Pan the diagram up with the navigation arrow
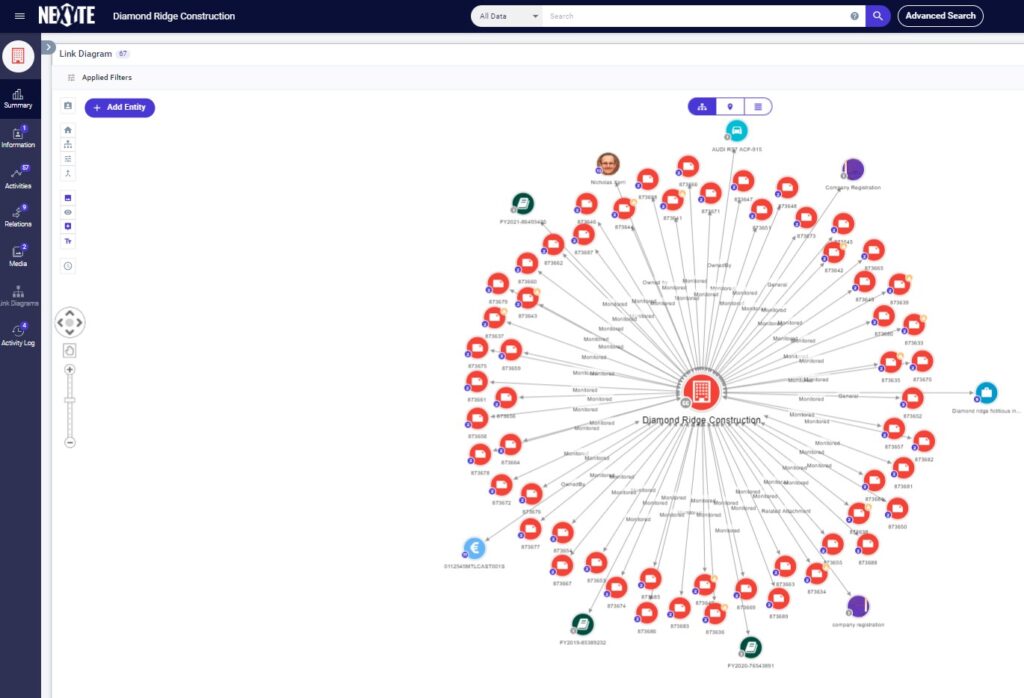Viewport: 1024px width, 698px height. click(70, 313)
